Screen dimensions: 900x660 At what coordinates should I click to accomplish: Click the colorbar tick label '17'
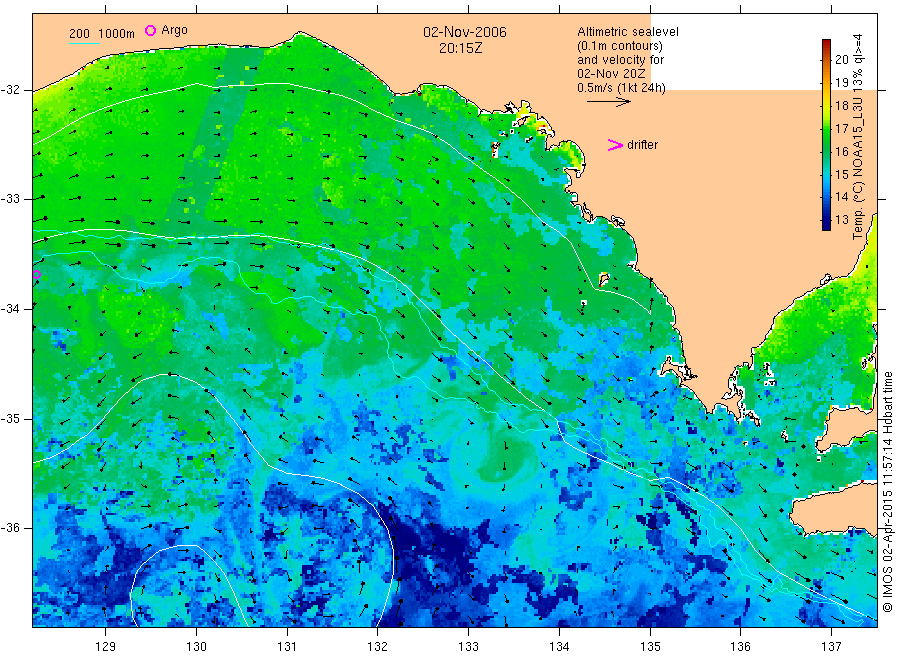(841, 128)
